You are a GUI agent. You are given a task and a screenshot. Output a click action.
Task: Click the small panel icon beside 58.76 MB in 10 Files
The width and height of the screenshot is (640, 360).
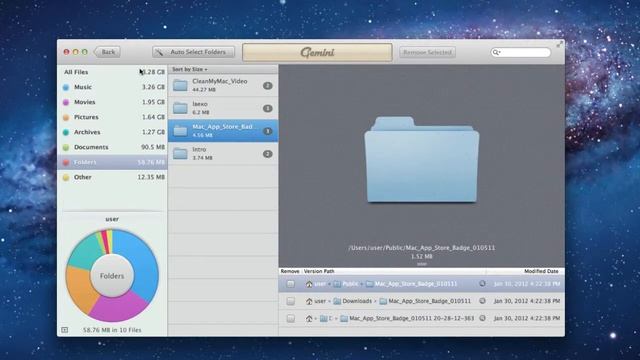point(64,330)
